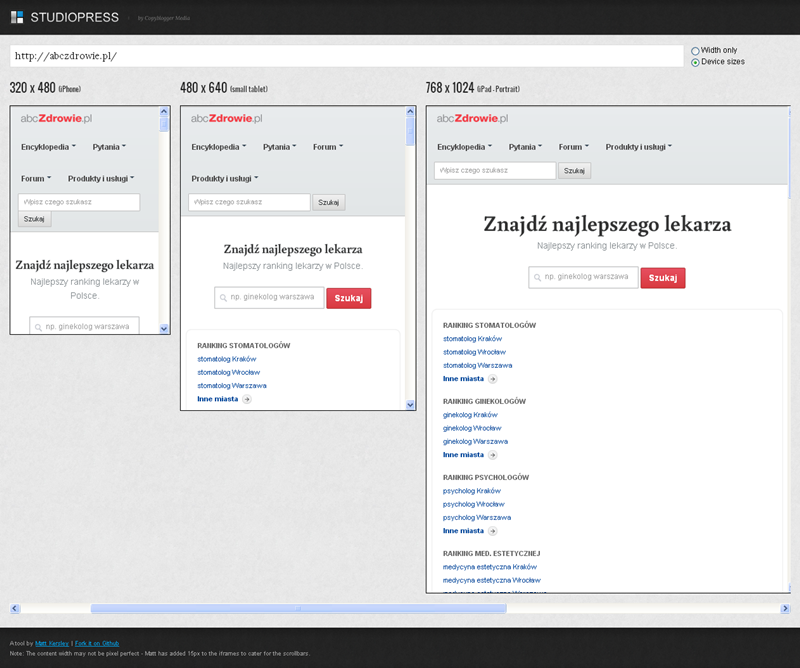Open psycholog Warszawa link in iPad preview

tap(477, 517)
